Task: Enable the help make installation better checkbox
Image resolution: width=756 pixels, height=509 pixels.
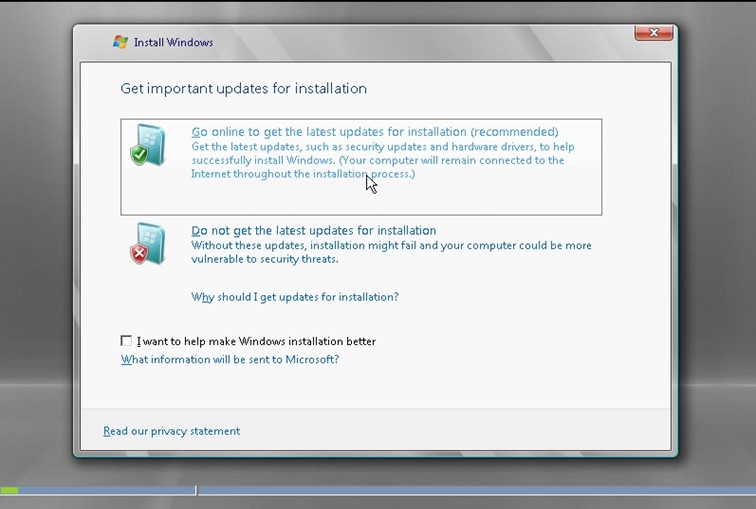Action: [x=126, y=341]
